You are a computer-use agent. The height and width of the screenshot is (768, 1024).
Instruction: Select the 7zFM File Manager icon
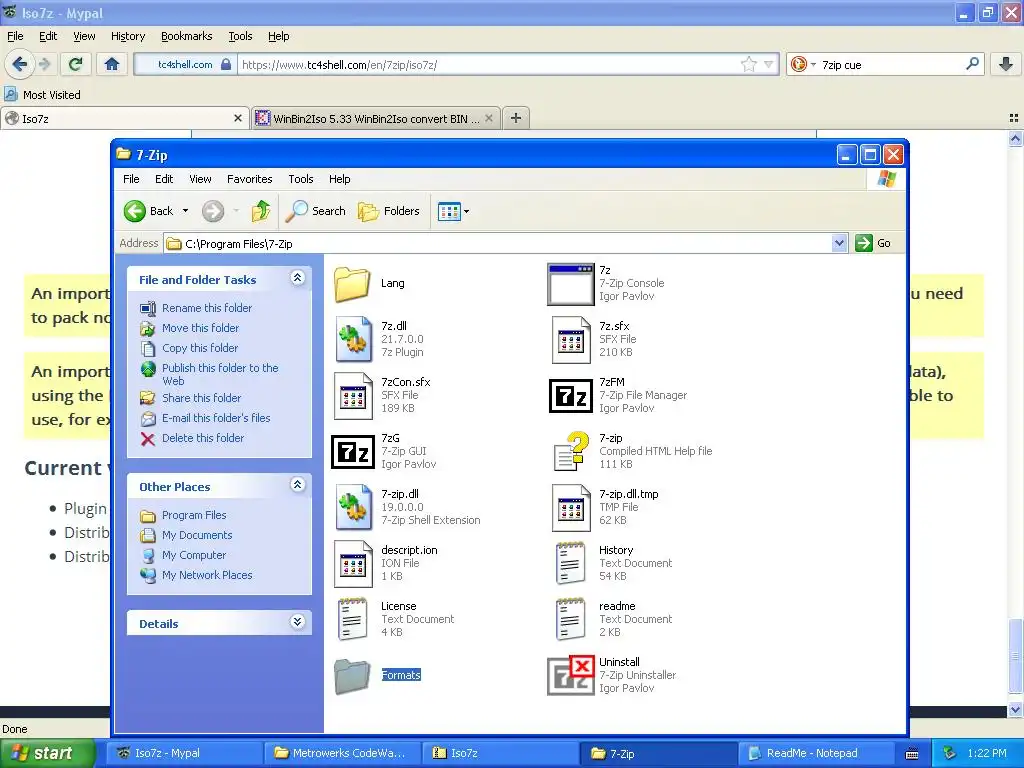coord(571,395)
